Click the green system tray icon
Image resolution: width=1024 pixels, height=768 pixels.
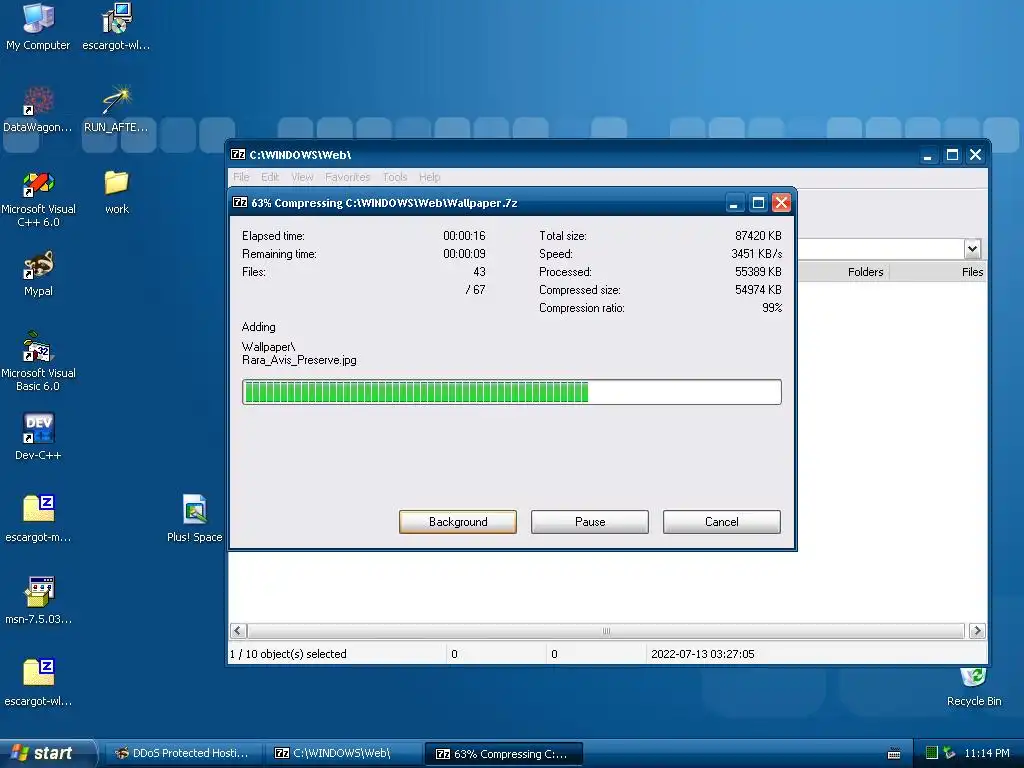click(x=931, y=753)
